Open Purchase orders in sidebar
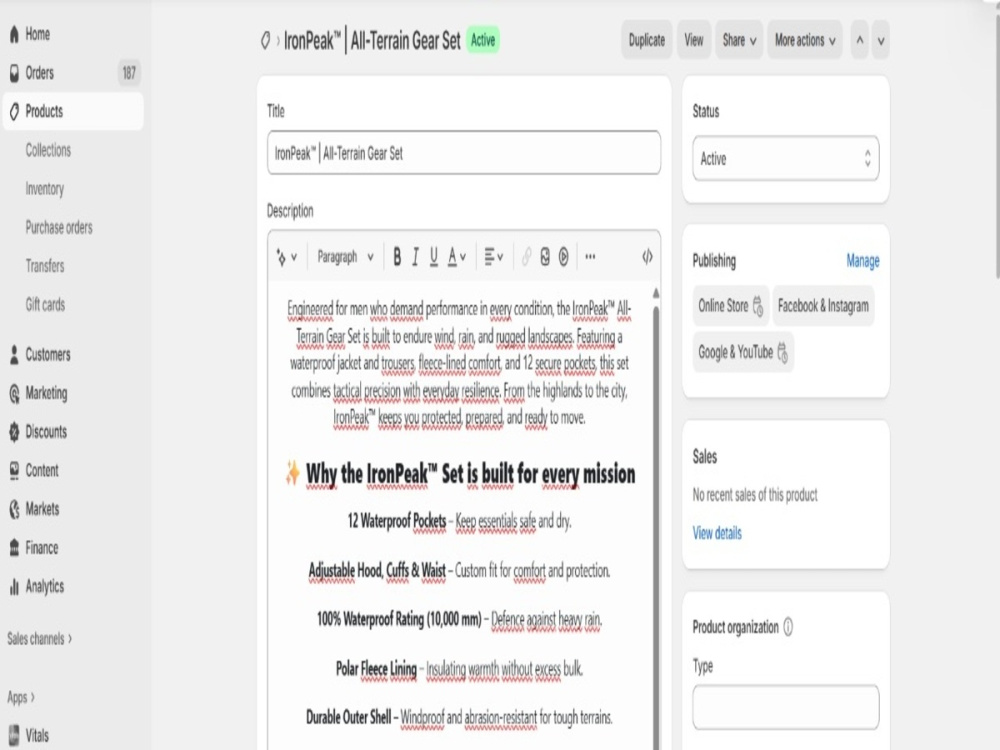The image size is (1000, 750). [x=59, y=228]
